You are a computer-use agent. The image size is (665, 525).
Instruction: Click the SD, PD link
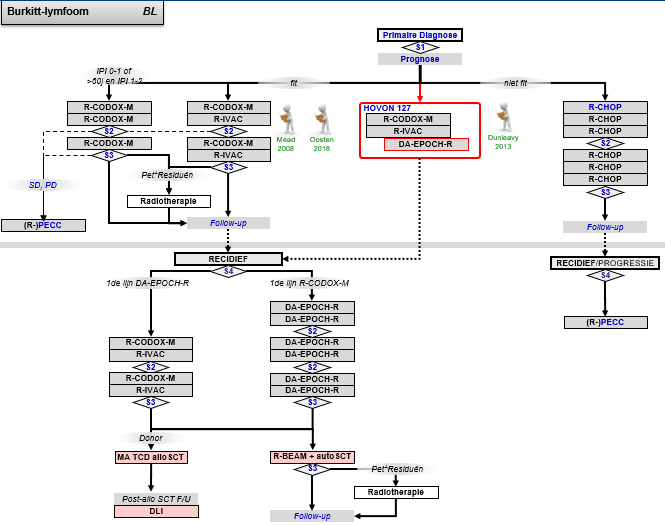(42, 185)
